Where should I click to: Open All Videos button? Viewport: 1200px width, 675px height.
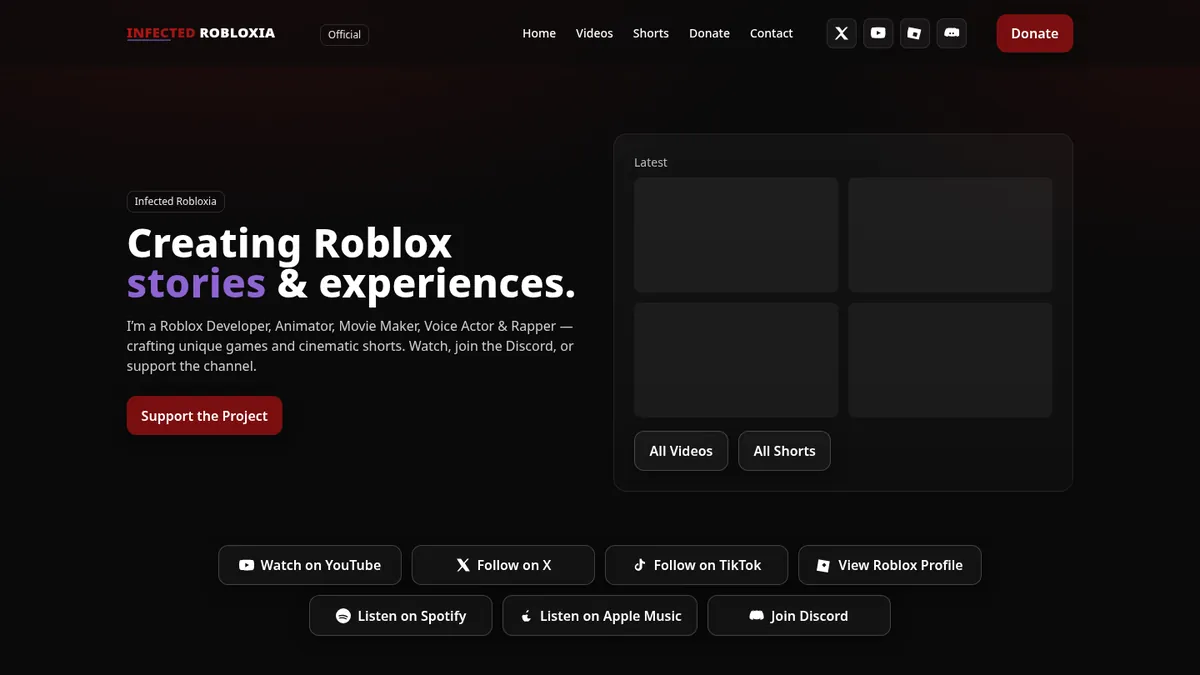click(681, 451)
